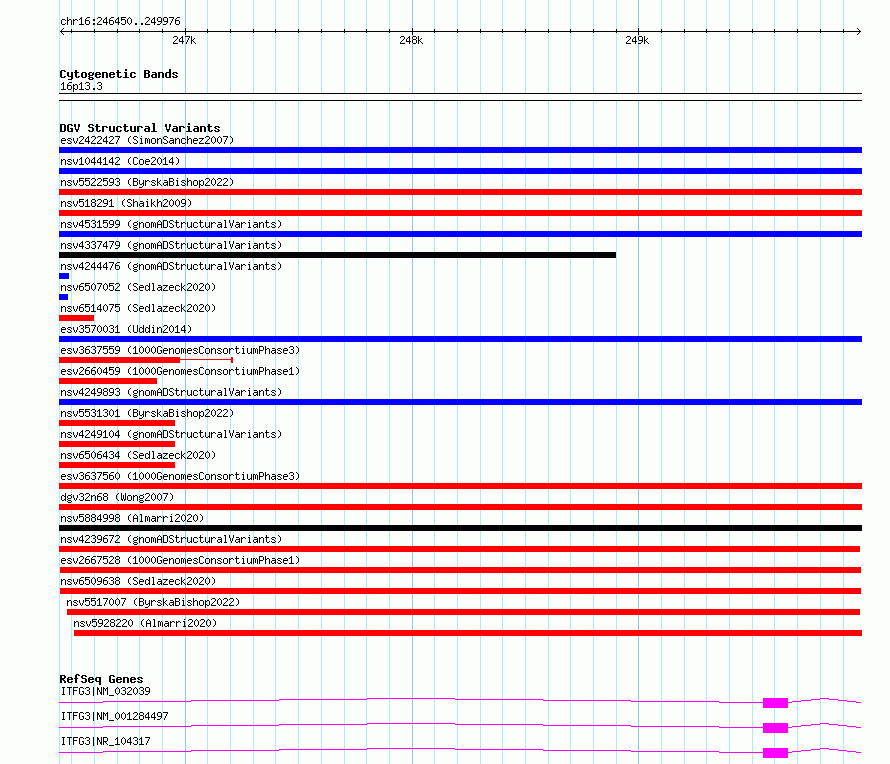
Task: Click the red bar under nsv5531301
Action: tap(117, 423)
